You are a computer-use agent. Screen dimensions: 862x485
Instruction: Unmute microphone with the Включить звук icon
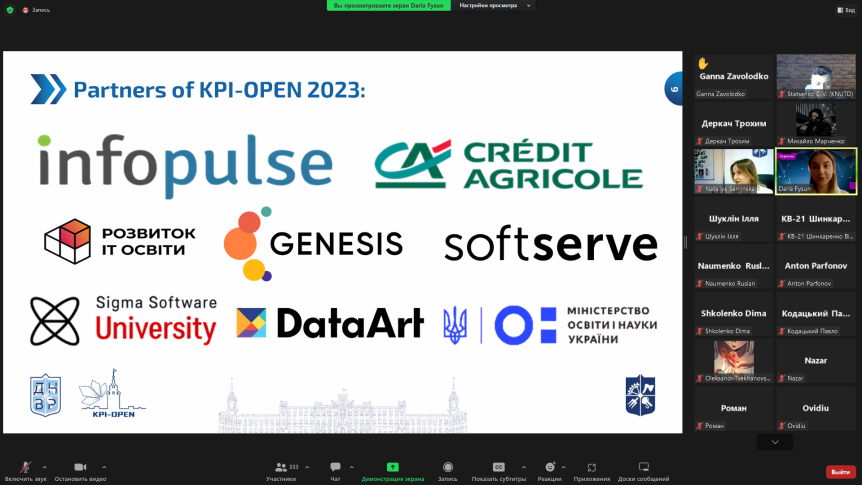(x=25, y=467)
